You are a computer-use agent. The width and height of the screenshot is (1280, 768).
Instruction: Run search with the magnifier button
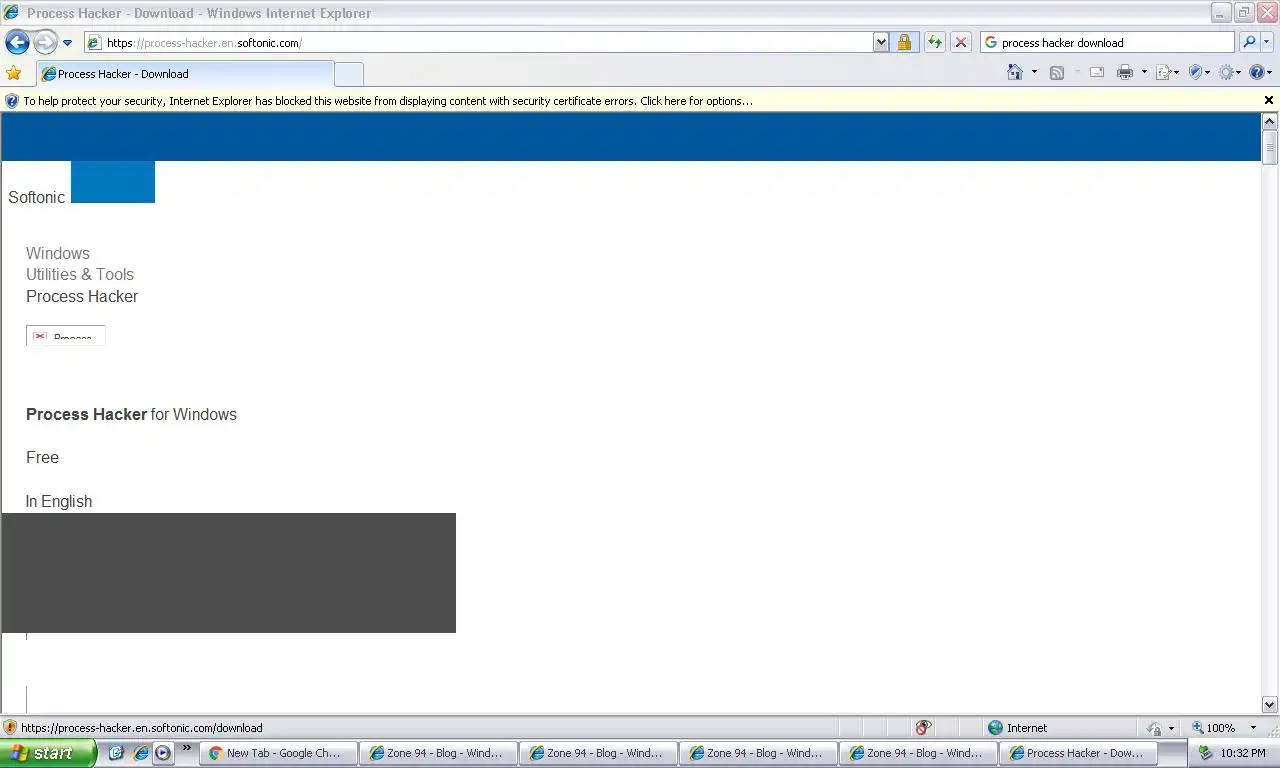pyautogui.click(x=1249, y=42)
